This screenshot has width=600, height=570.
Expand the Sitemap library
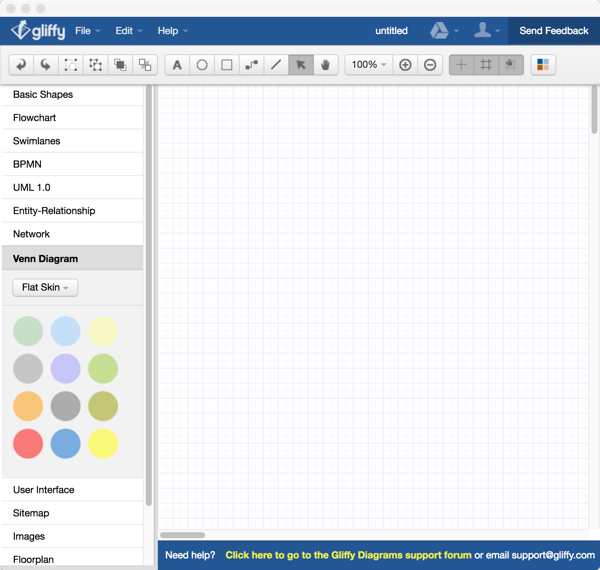point(72,513)
